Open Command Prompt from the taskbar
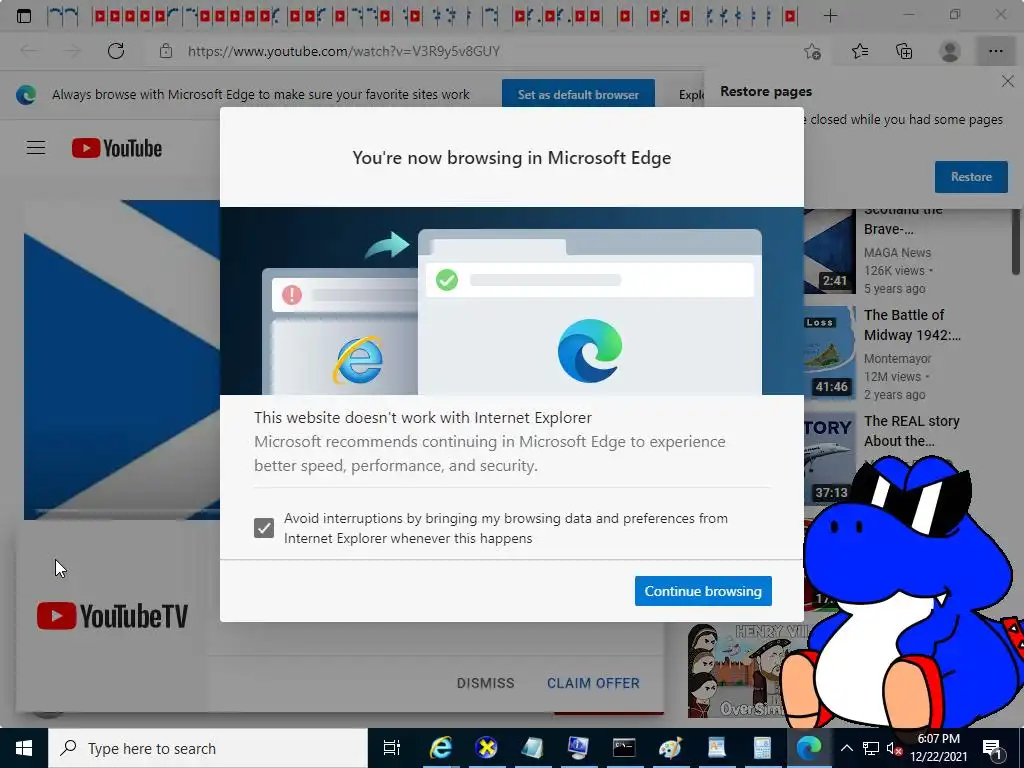Viewport: 1024px width, 768px height. tap(624, 748)
